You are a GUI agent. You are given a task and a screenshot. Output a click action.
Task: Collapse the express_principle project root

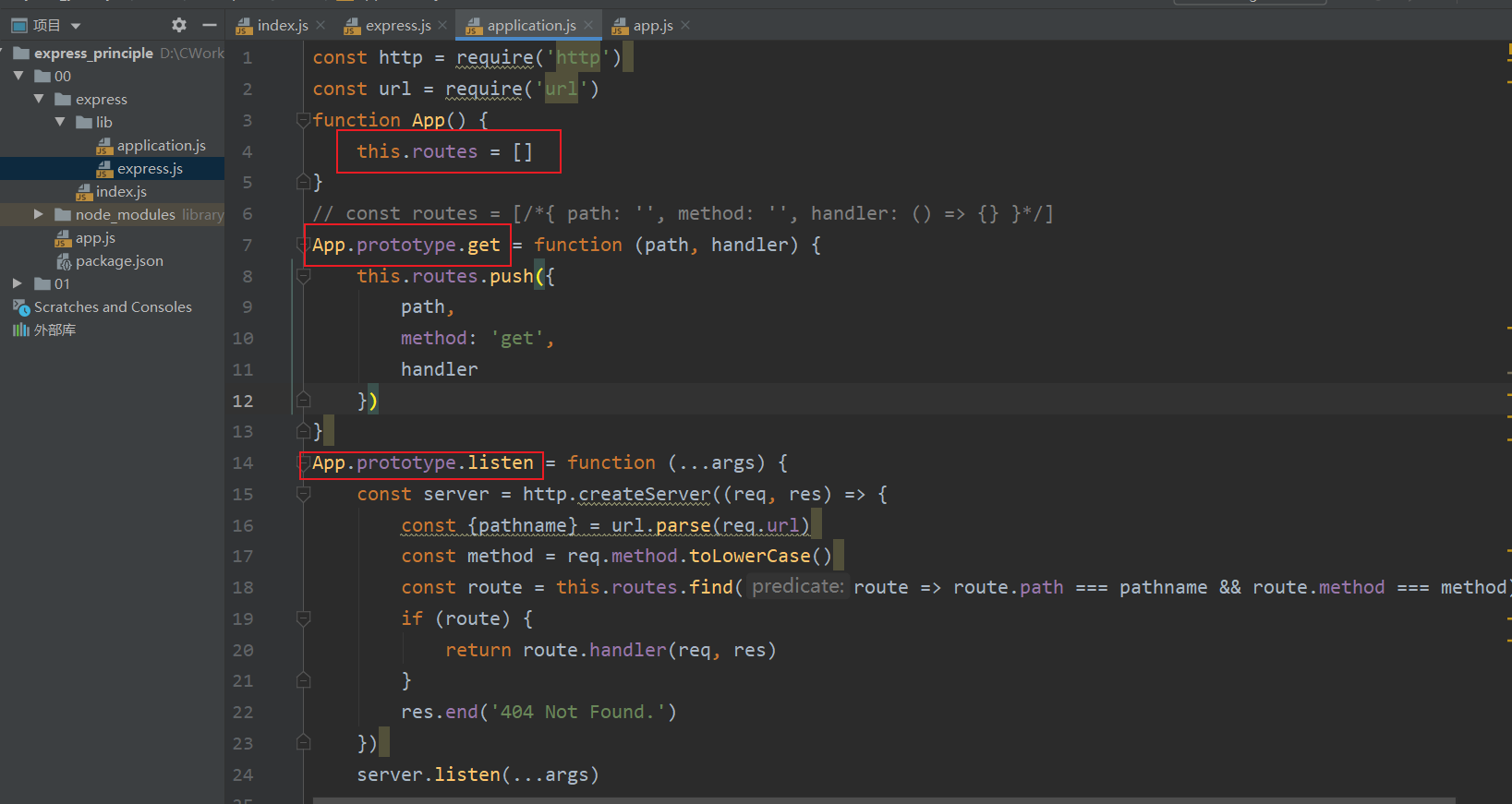coord(3,53)
